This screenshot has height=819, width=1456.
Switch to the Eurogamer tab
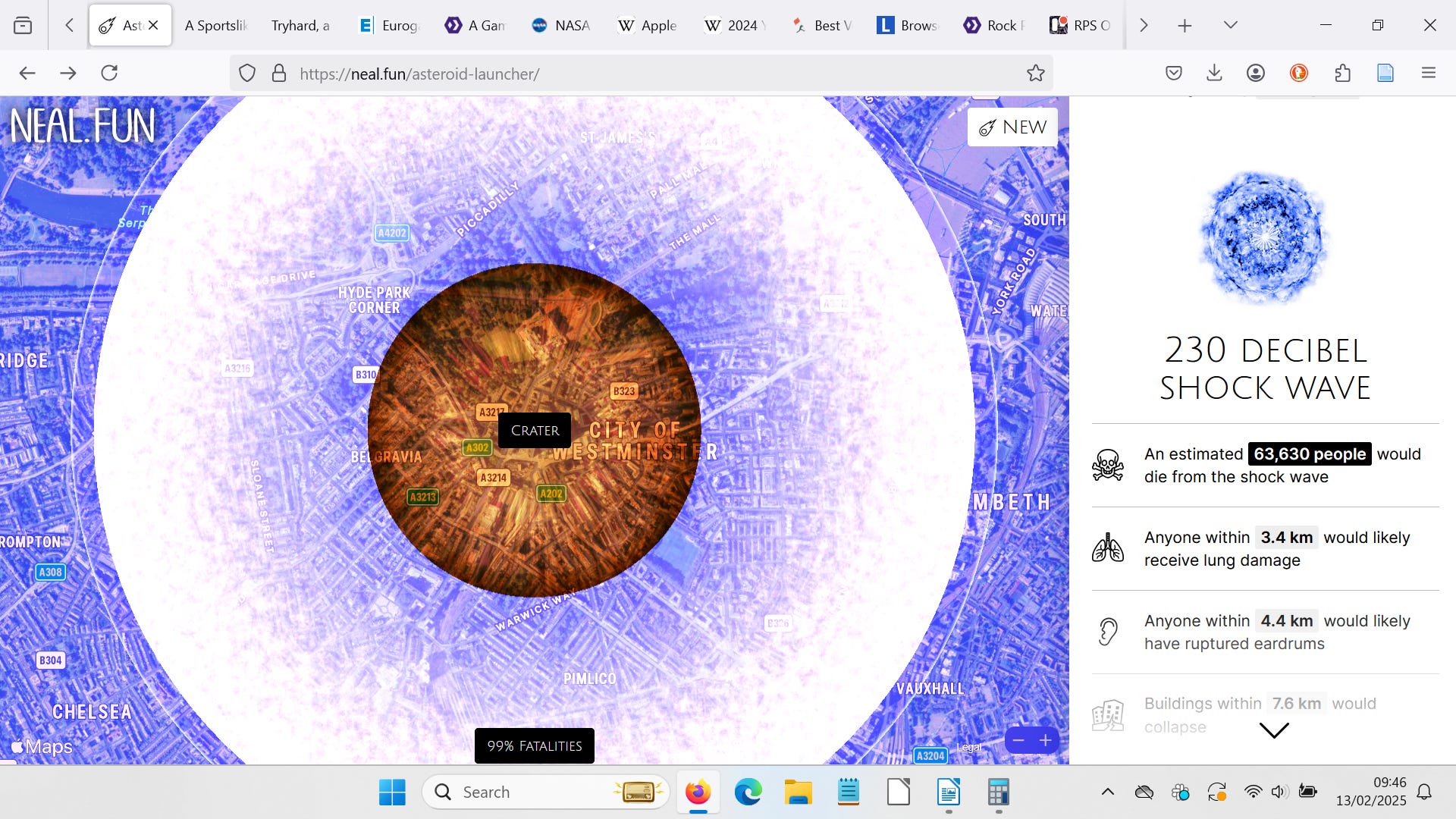(389, 25)
